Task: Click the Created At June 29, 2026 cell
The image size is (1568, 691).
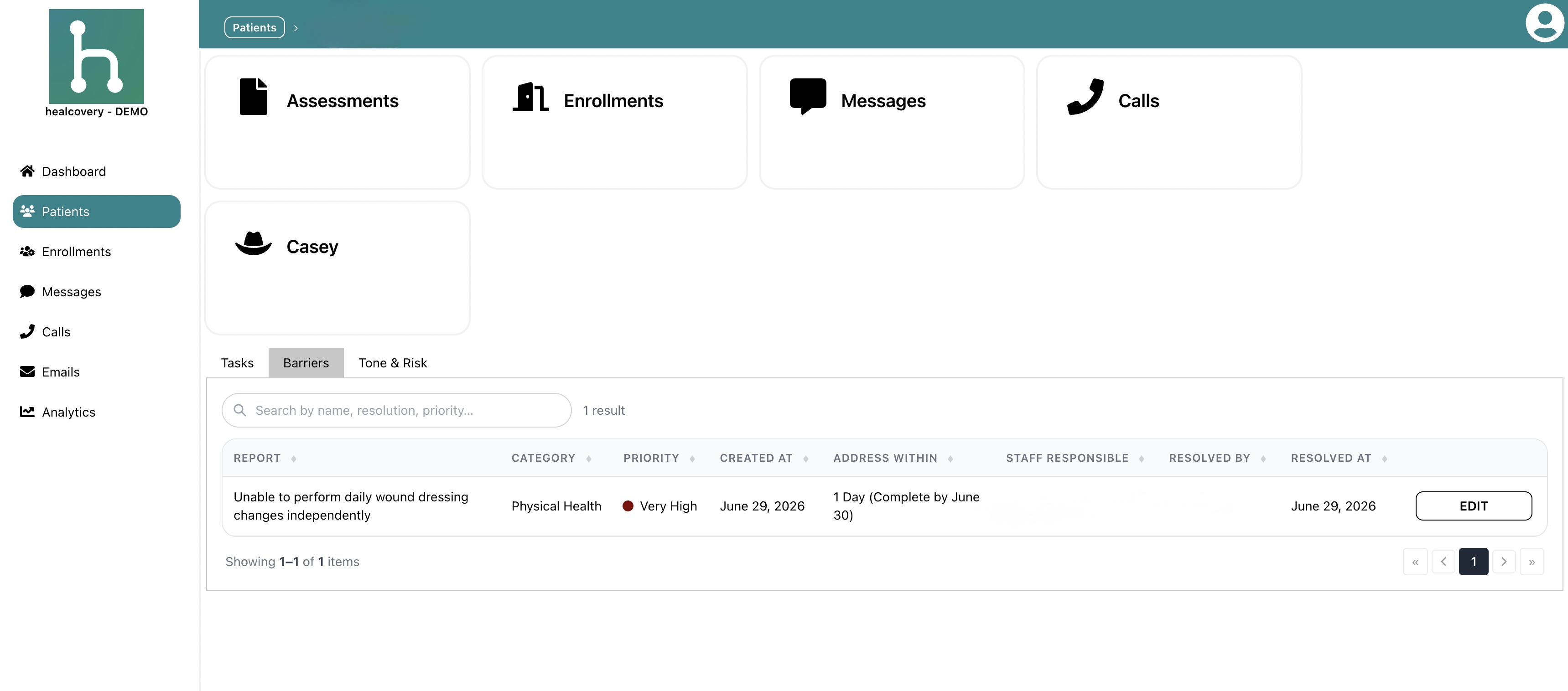Action: (762, 507)
